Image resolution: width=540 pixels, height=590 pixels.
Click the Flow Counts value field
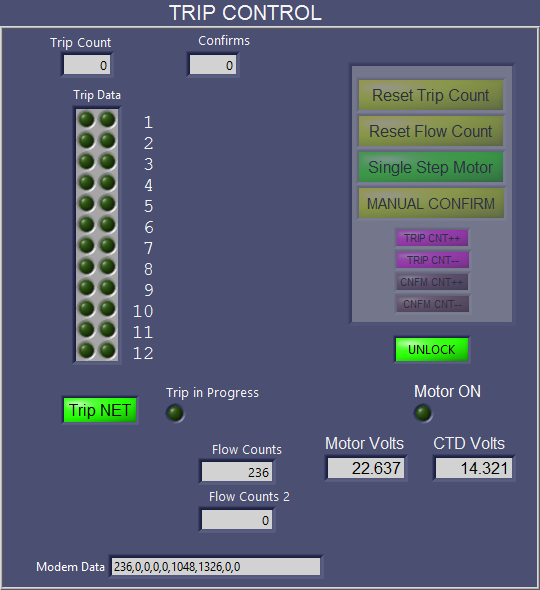(x=237, y=472)
